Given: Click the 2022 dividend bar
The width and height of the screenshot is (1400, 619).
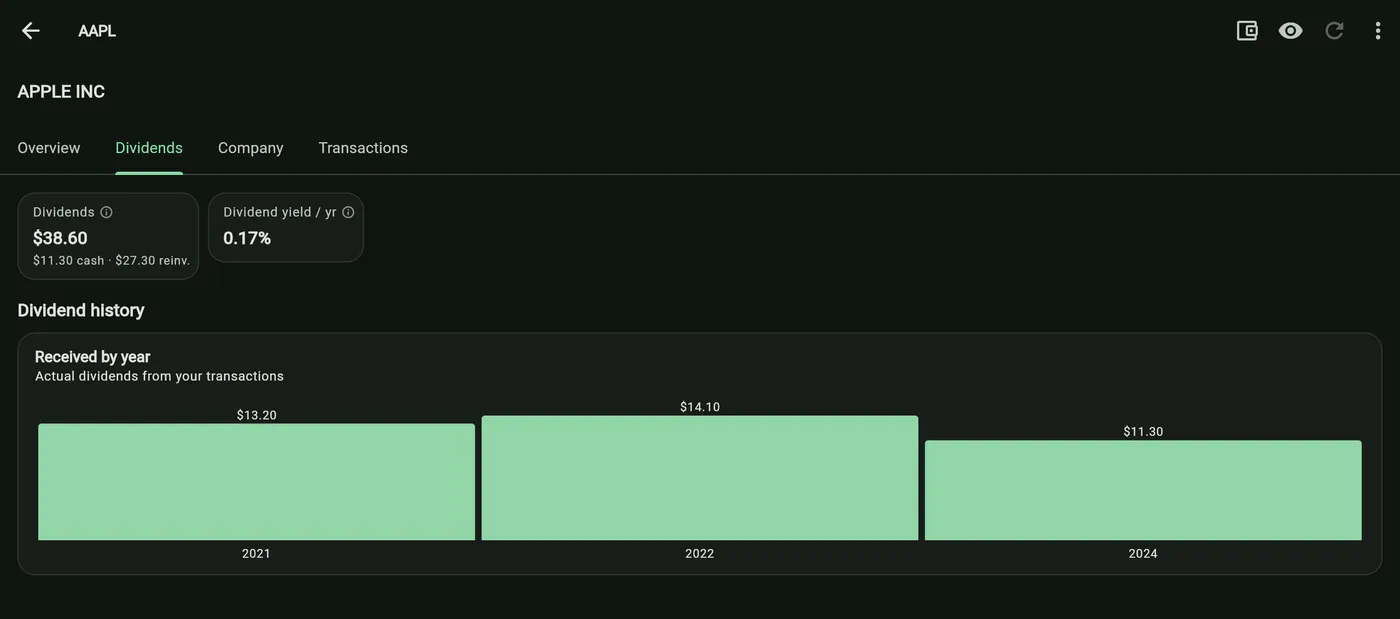Looking at the screenshot, I should click(x=700, y=478).
